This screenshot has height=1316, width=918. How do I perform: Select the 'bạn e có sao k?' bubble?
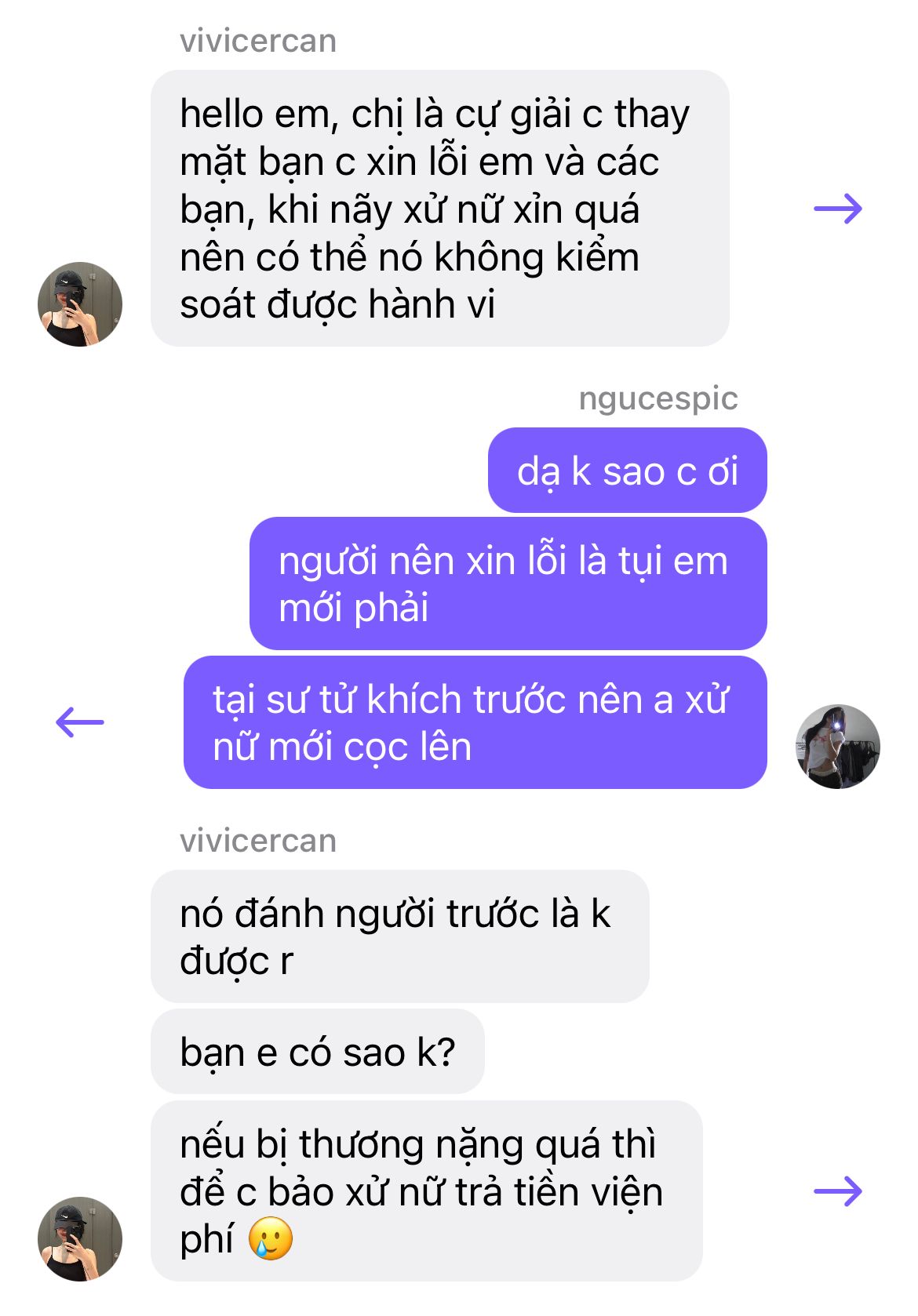coord(318,1052)
